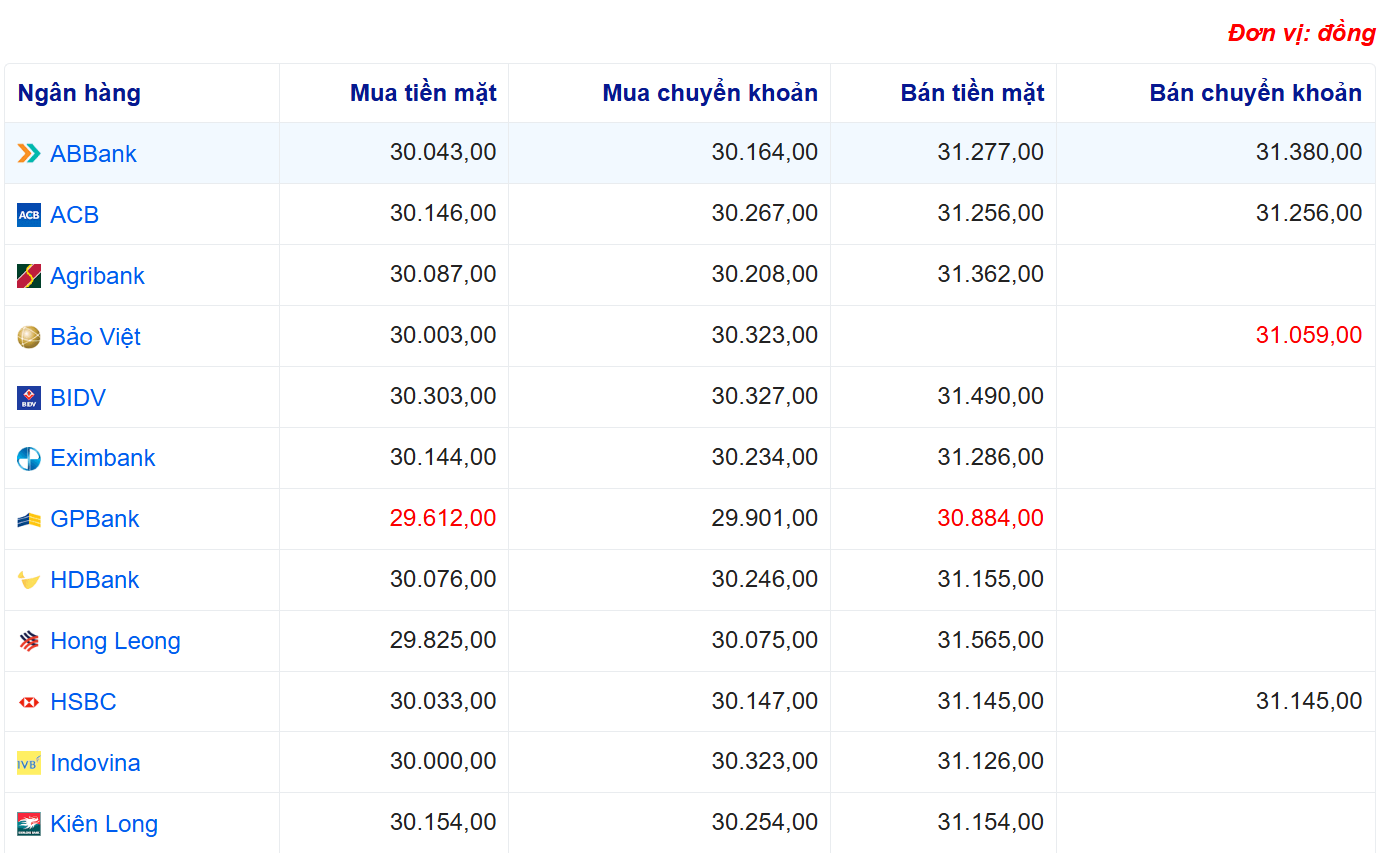Click the ABBank logo icon
Image resolution: width=1380 pixels, height=853 pixels.
click(29, 154)
